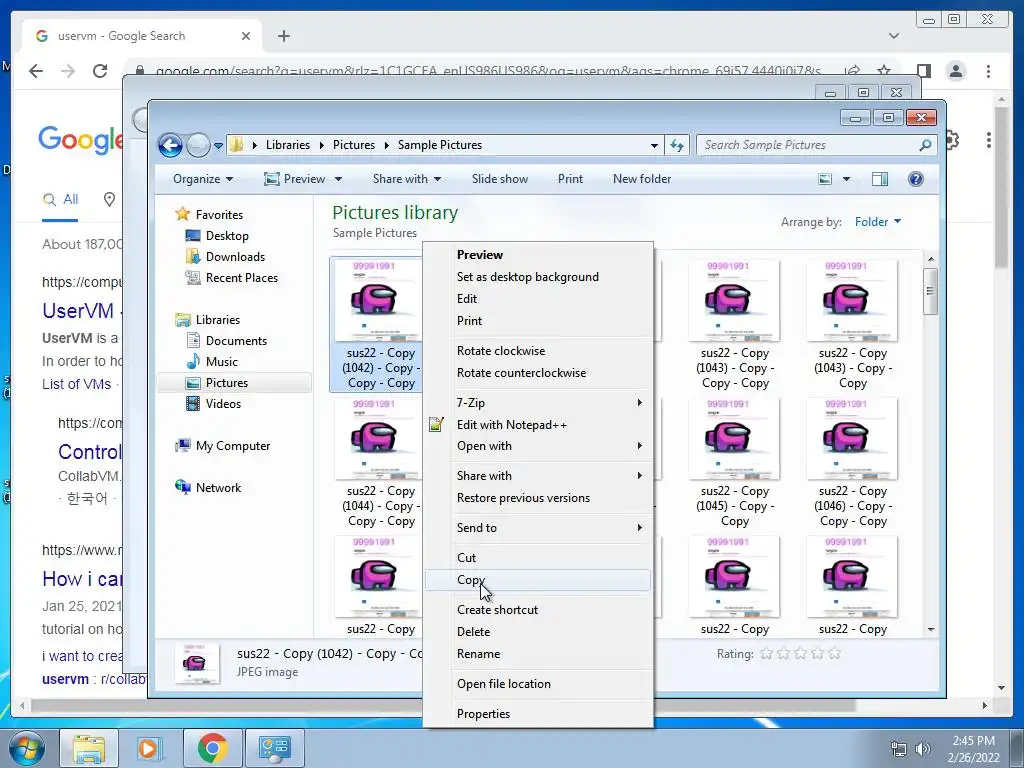This screenshot has width=1024, height=768.
Task: Click Explorer's greyed Forward arrow button
Action: (198, 145)
